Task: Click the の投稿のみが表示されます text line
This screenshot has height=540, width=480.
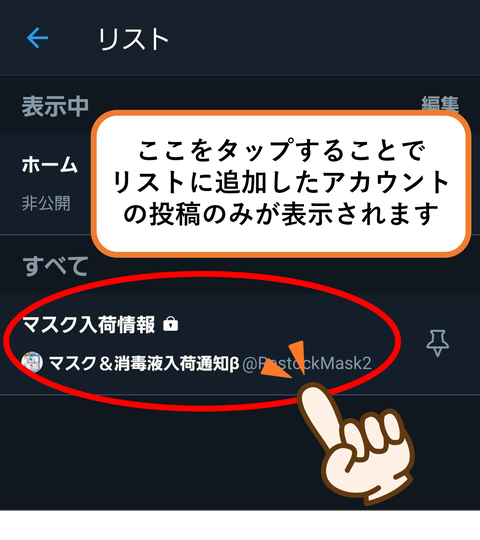Action: tap(281, 214)
